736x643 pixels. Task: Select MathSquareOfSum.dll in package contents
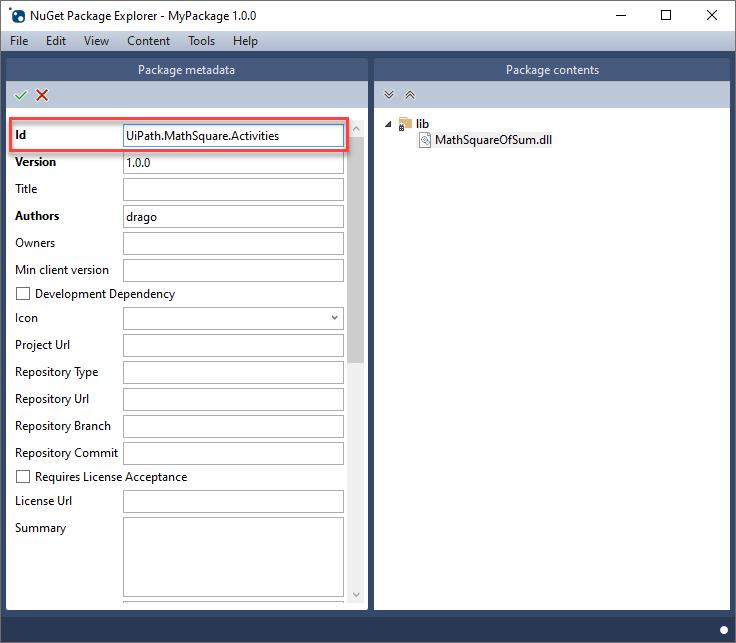click(493, 140)
